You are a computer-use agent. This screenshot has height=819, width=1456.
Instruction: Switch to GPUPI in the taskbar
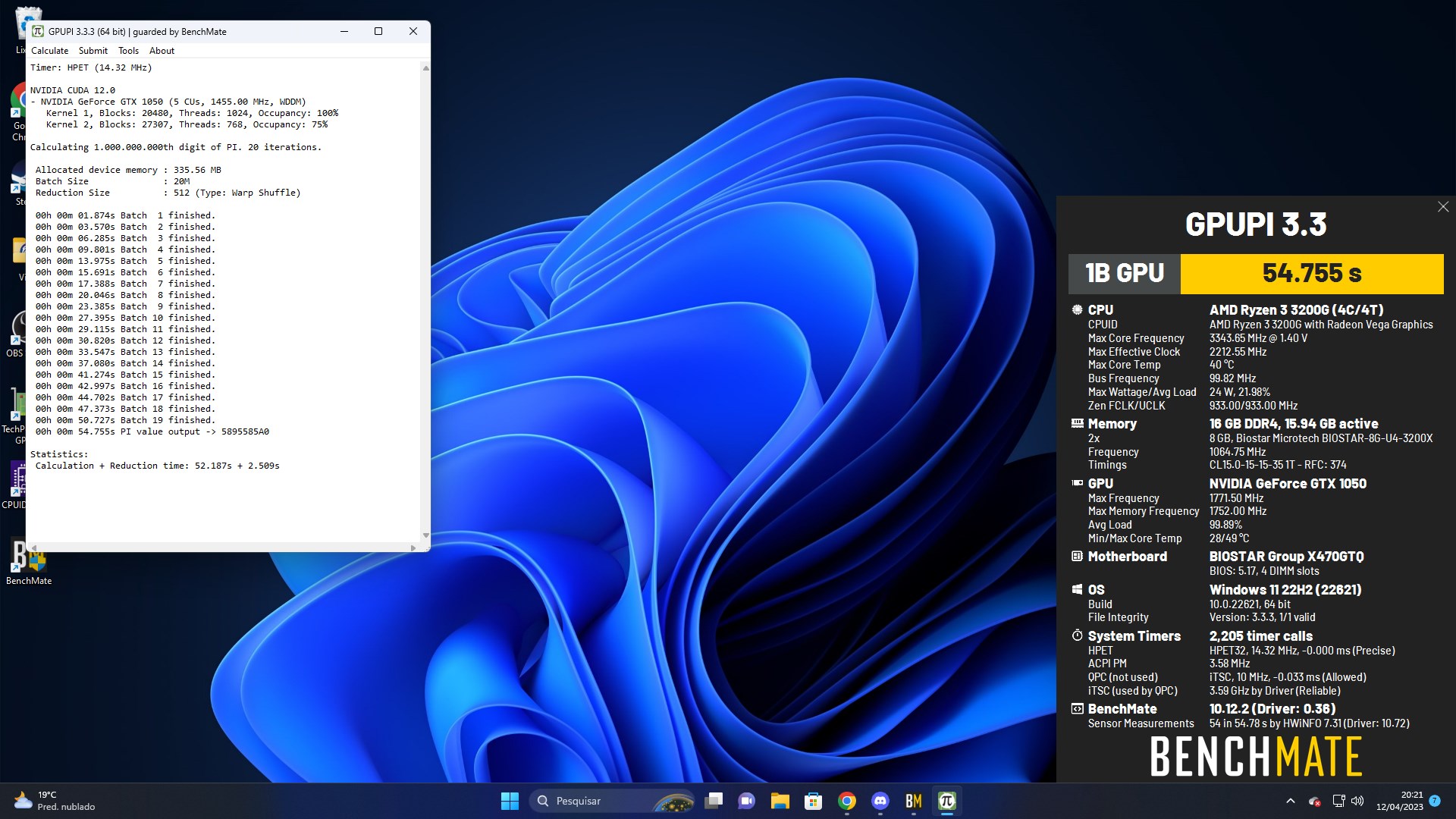[946, 801]
